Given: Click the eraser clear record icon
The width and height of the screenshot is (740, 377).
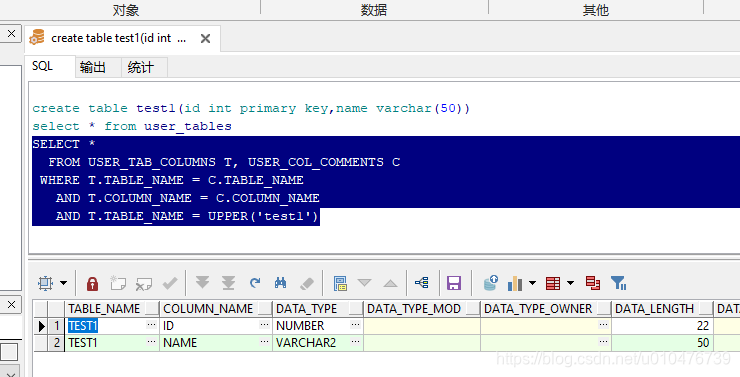Looking at the screenshot, I should pos(307,283).
